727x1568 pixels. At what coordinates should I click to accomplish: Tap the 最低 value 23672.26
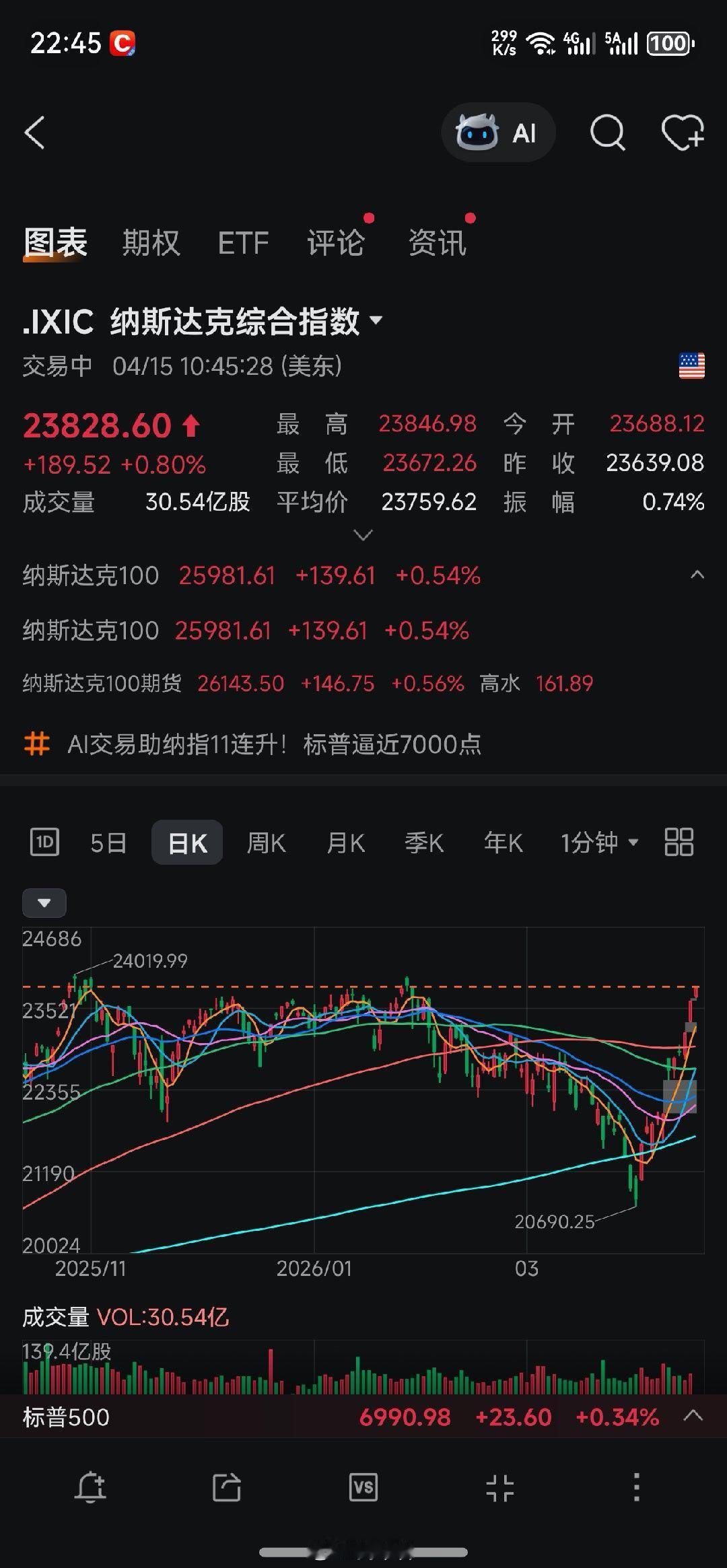[429, 463]
